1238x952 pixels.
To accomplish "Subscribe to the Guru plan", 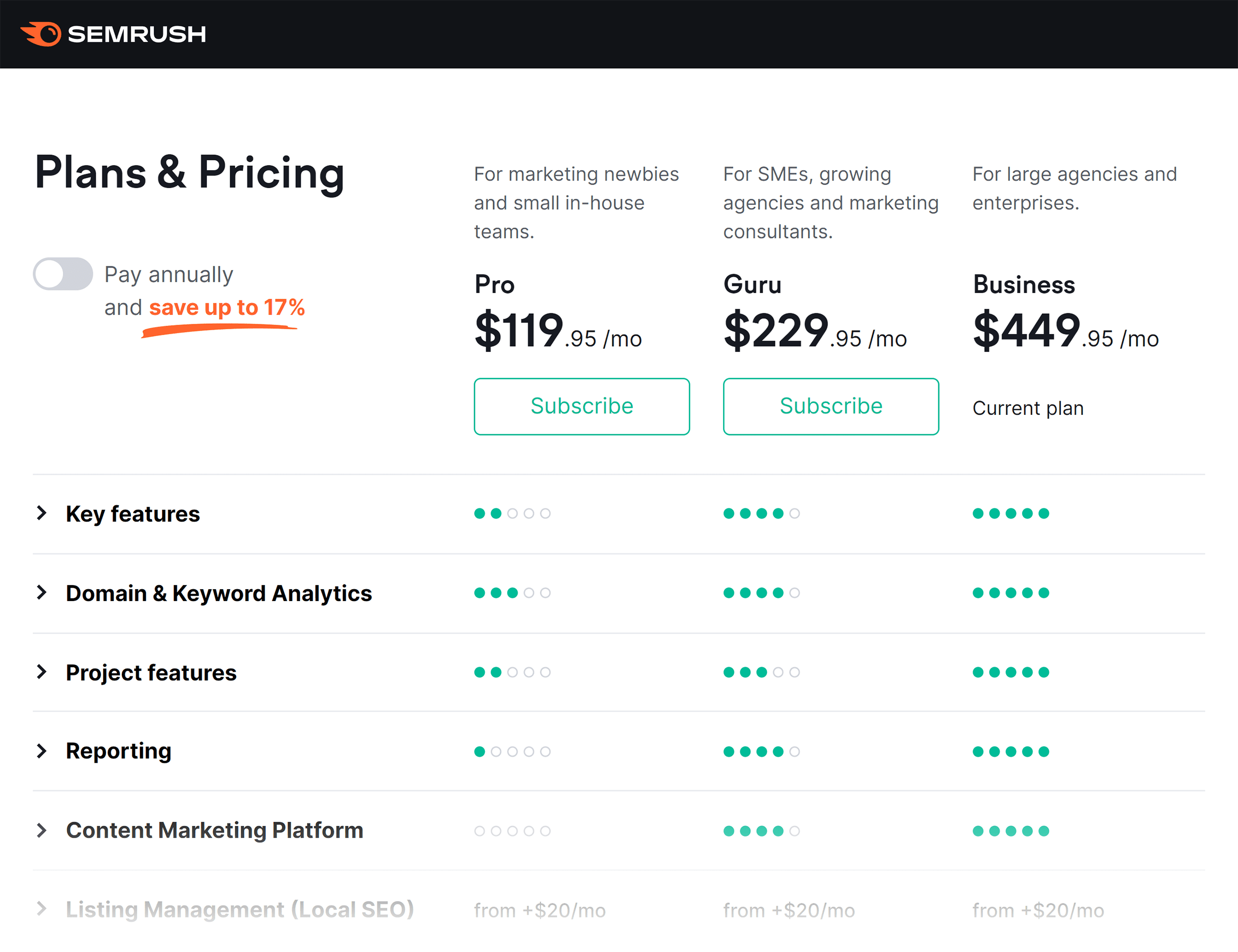I will point(830,405).
